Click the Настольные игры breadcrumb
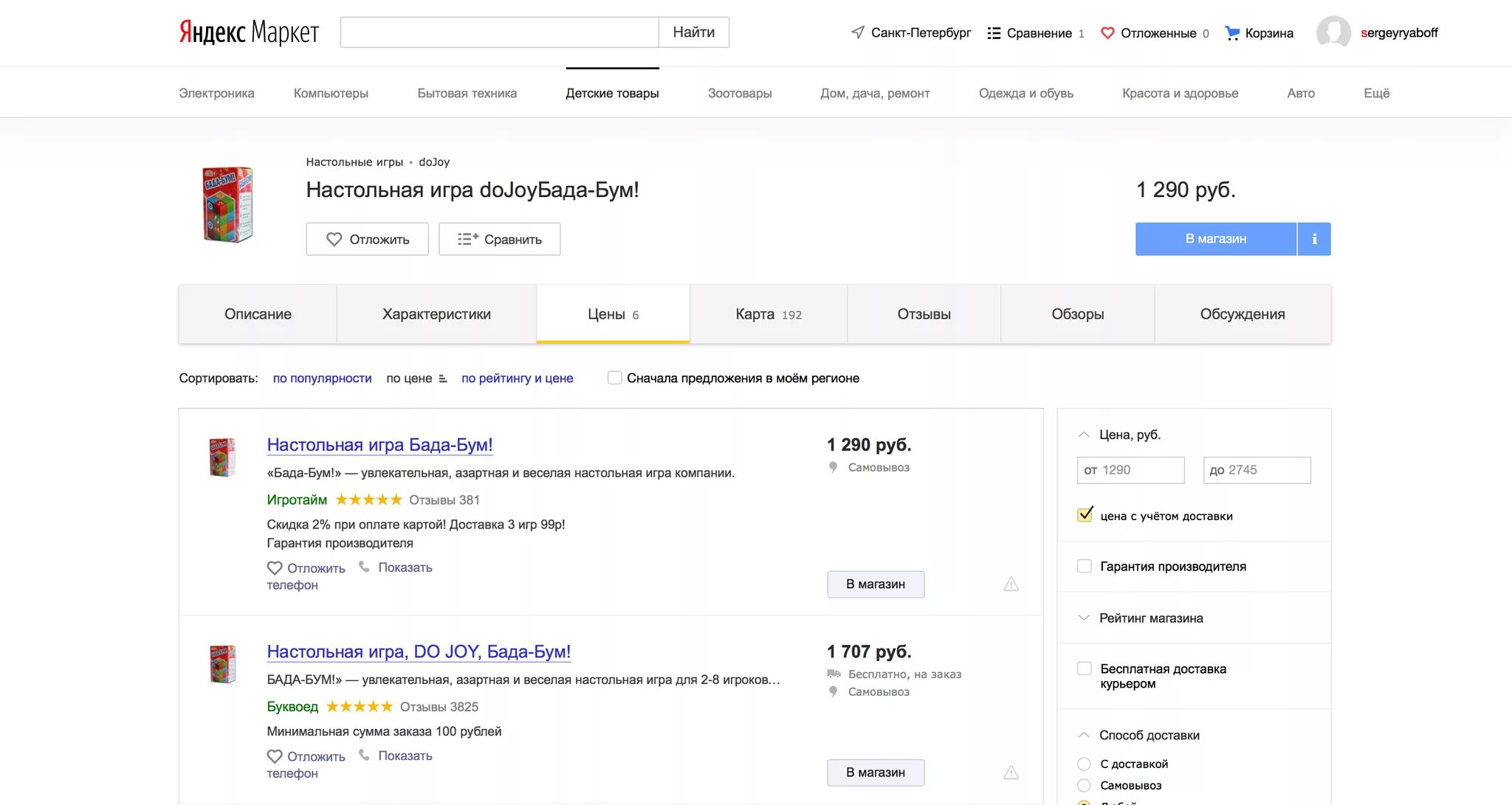This screenshot has height=805, width=1512. pyautogui.click(x=354, y=162)
